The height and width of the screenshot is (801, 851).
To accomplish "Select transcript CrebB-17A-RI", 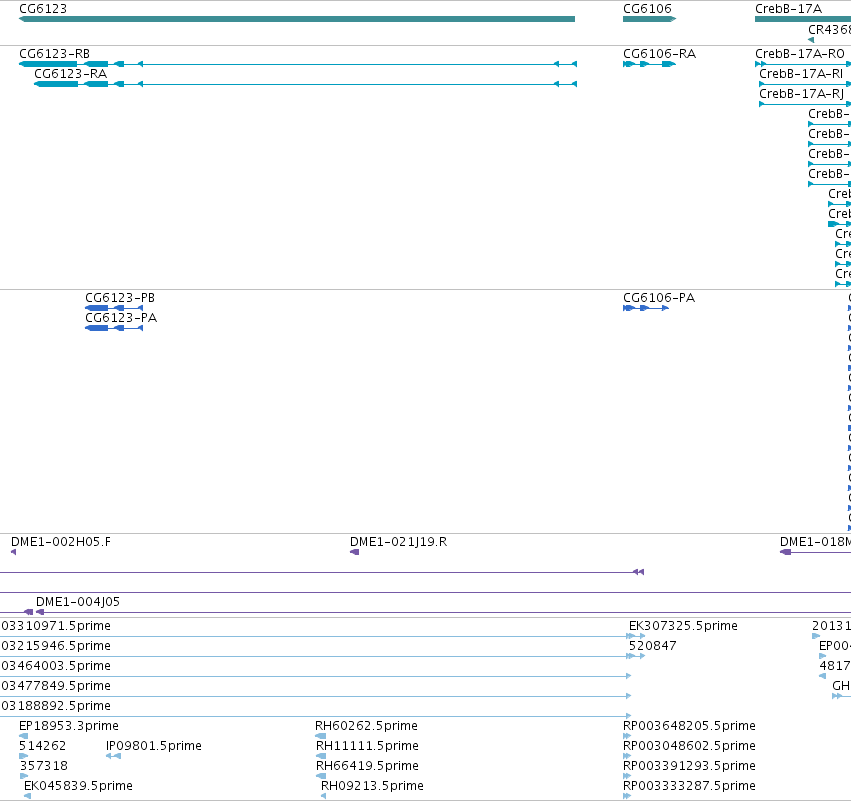I will click(801, 74).
